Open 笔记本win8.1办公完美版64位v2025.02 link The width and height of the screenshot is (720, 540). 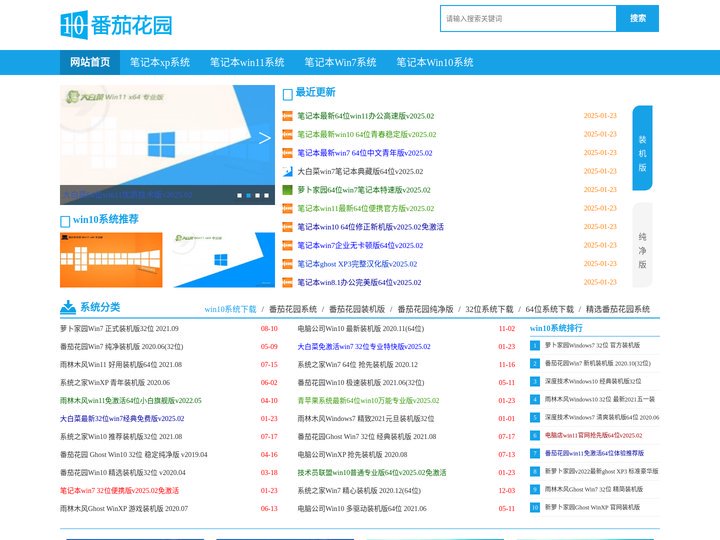click(359, 282)
